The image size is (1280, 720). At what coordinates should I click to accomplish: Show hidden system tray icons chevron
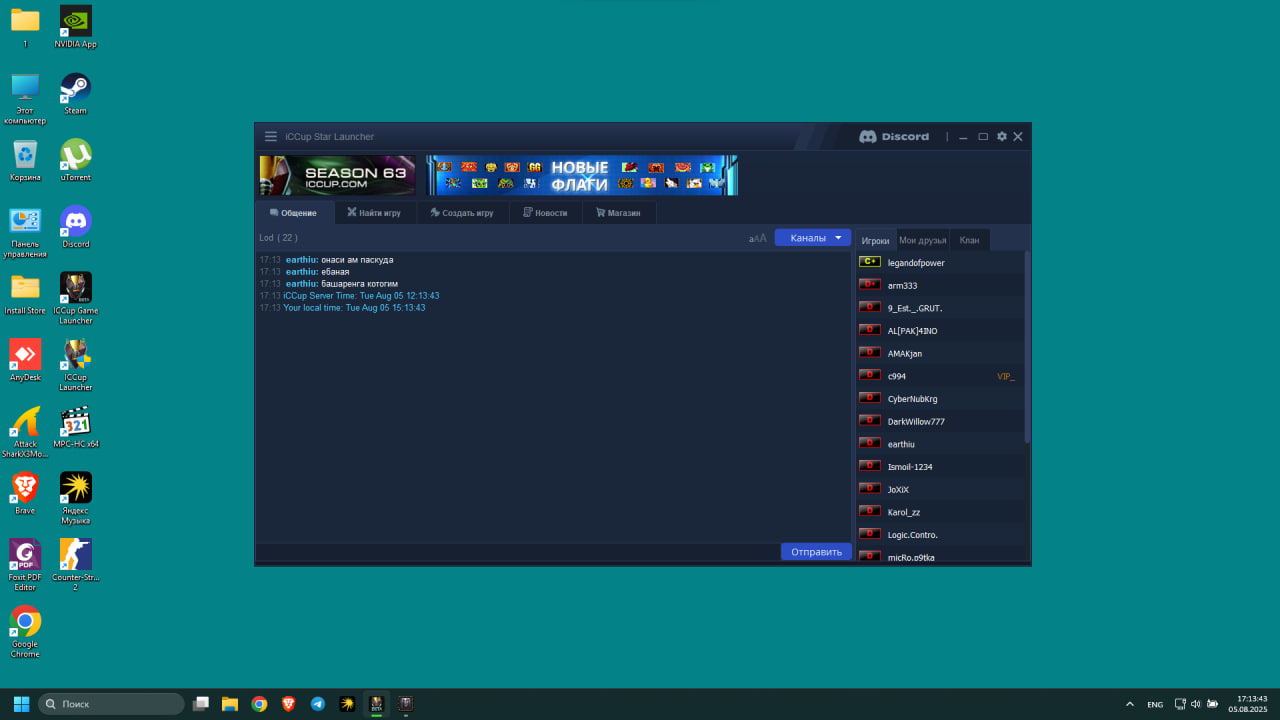tap(1130, 704)
